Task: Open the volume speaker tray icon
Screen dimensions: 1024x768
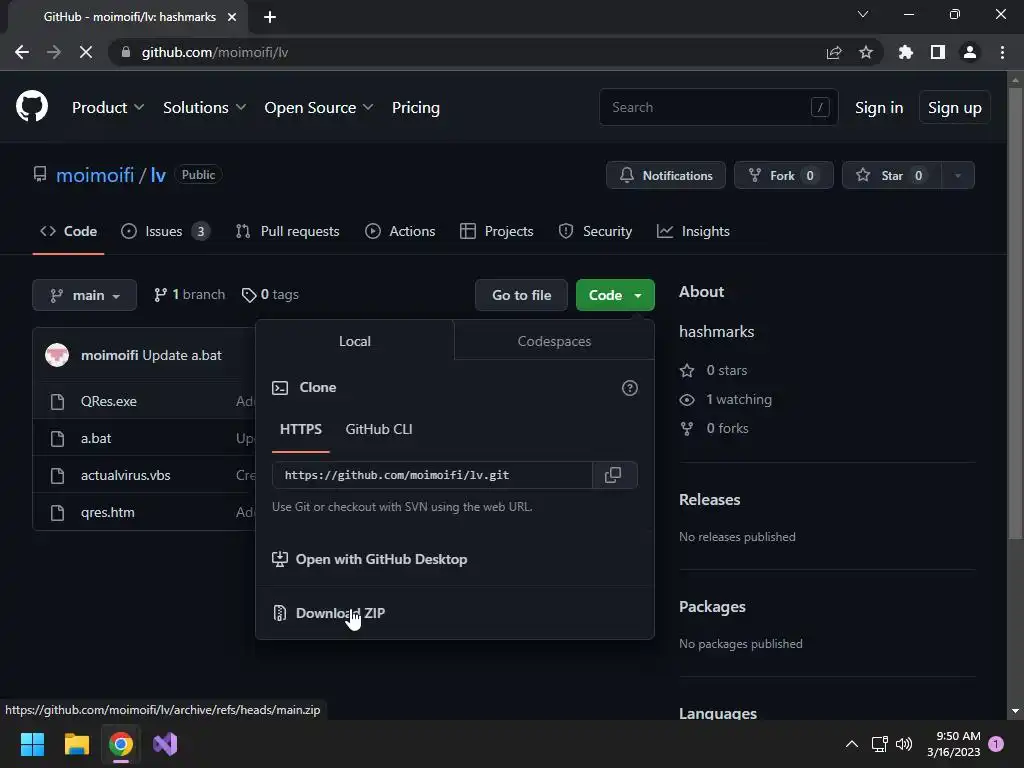Action: point(904,744)
